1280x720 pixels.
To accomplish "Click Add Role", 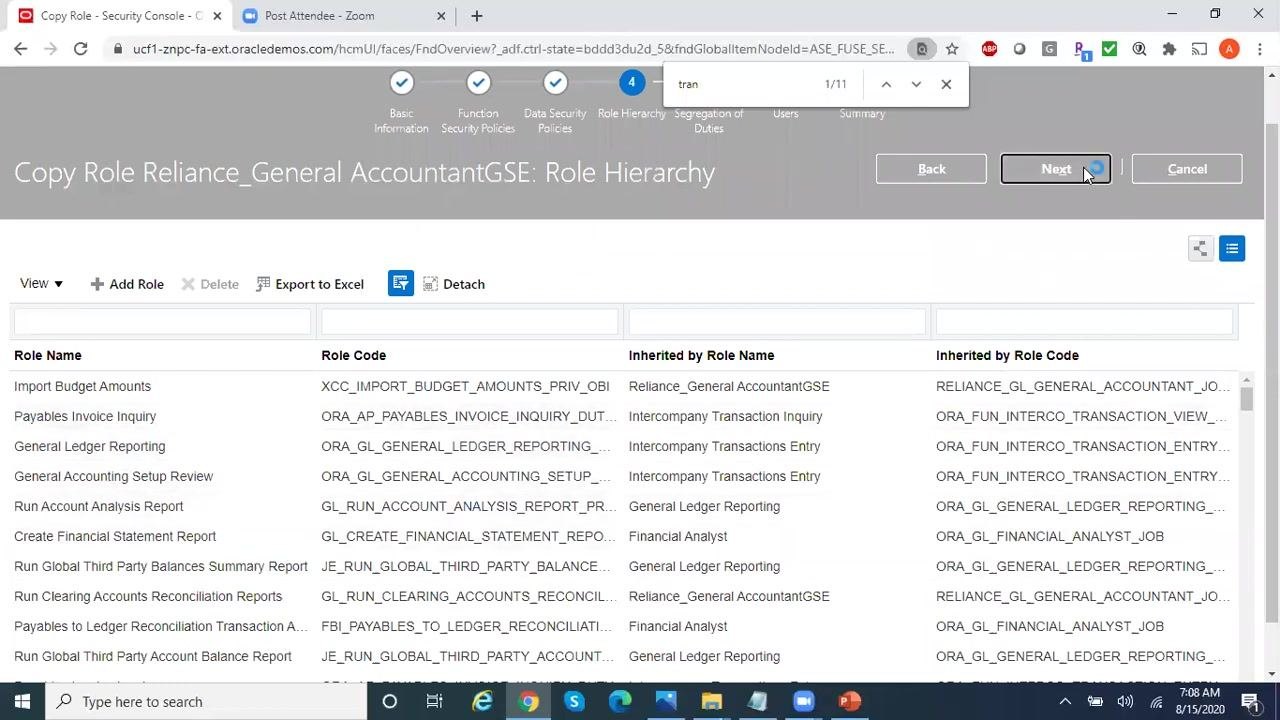I will 127,284.
